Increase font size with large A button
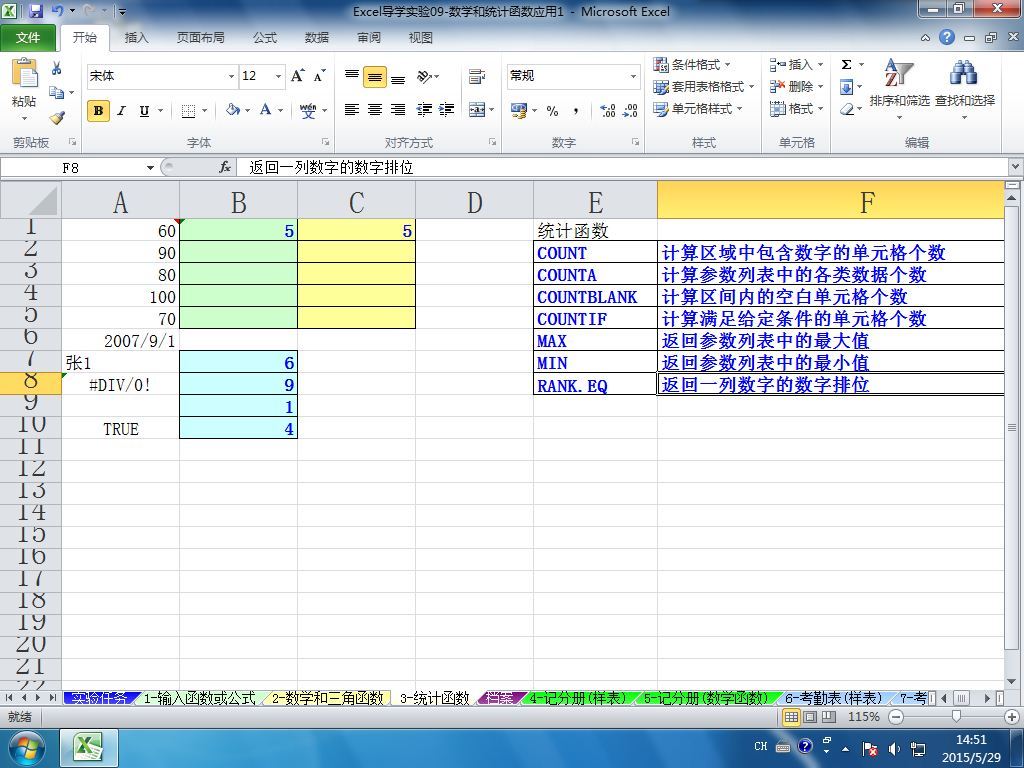Viewport: 1024px width, 768px height. [x=297, y=76]
